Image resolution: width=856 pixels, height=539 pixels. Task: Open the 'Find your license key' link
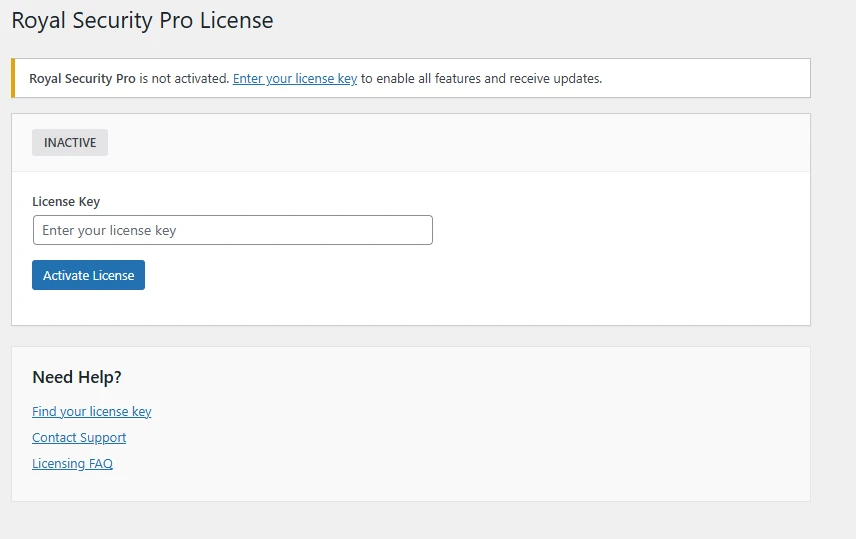pyautogui.click(x=92, y=411)
